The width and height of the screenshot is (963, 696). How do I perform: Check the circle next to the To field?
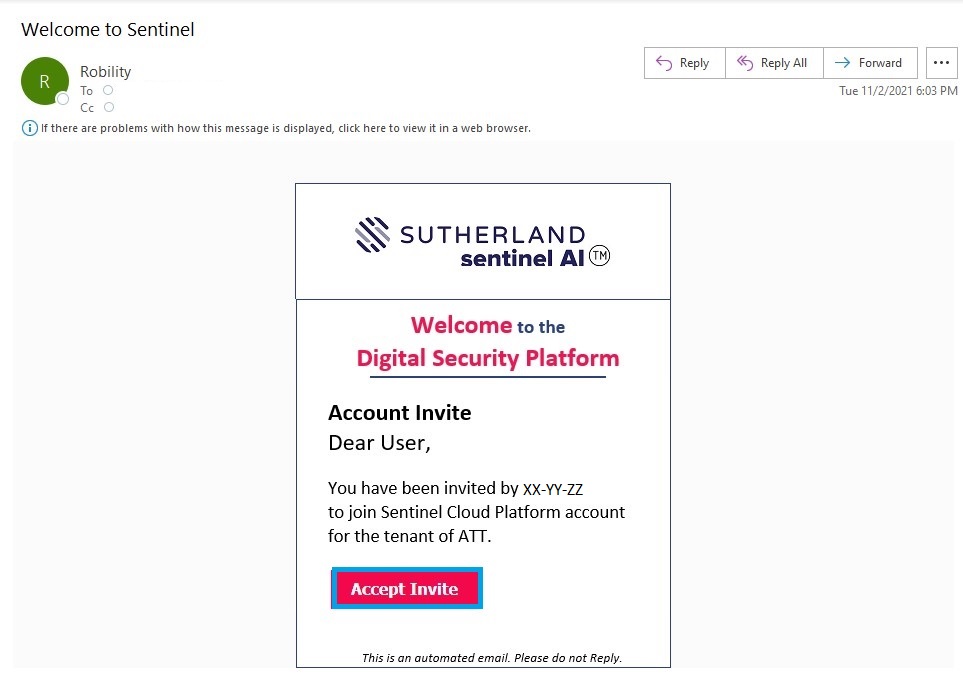click(x=107, y=90)
